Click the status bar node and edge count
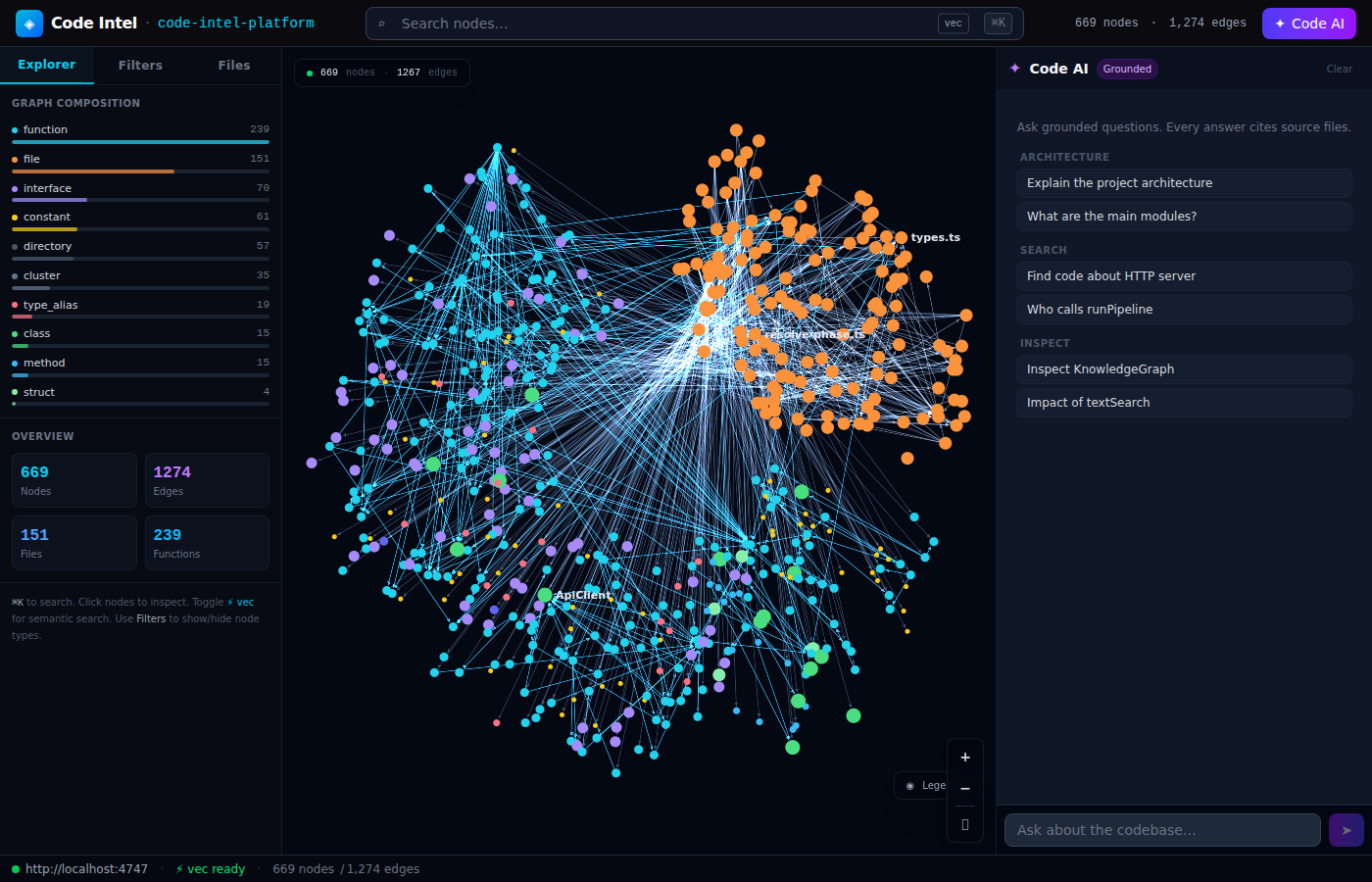The height and width of the screenshot is (882, 1372). tap(346, 869)
